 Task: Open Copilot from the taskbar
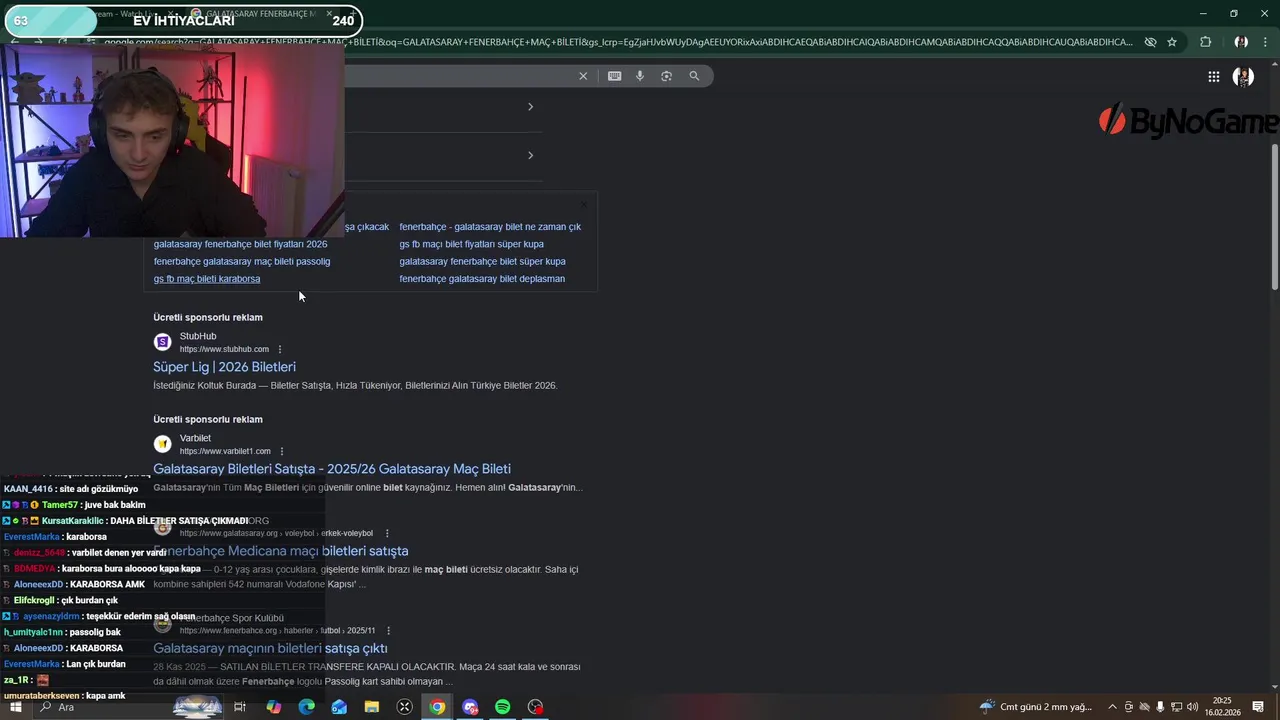273,707
